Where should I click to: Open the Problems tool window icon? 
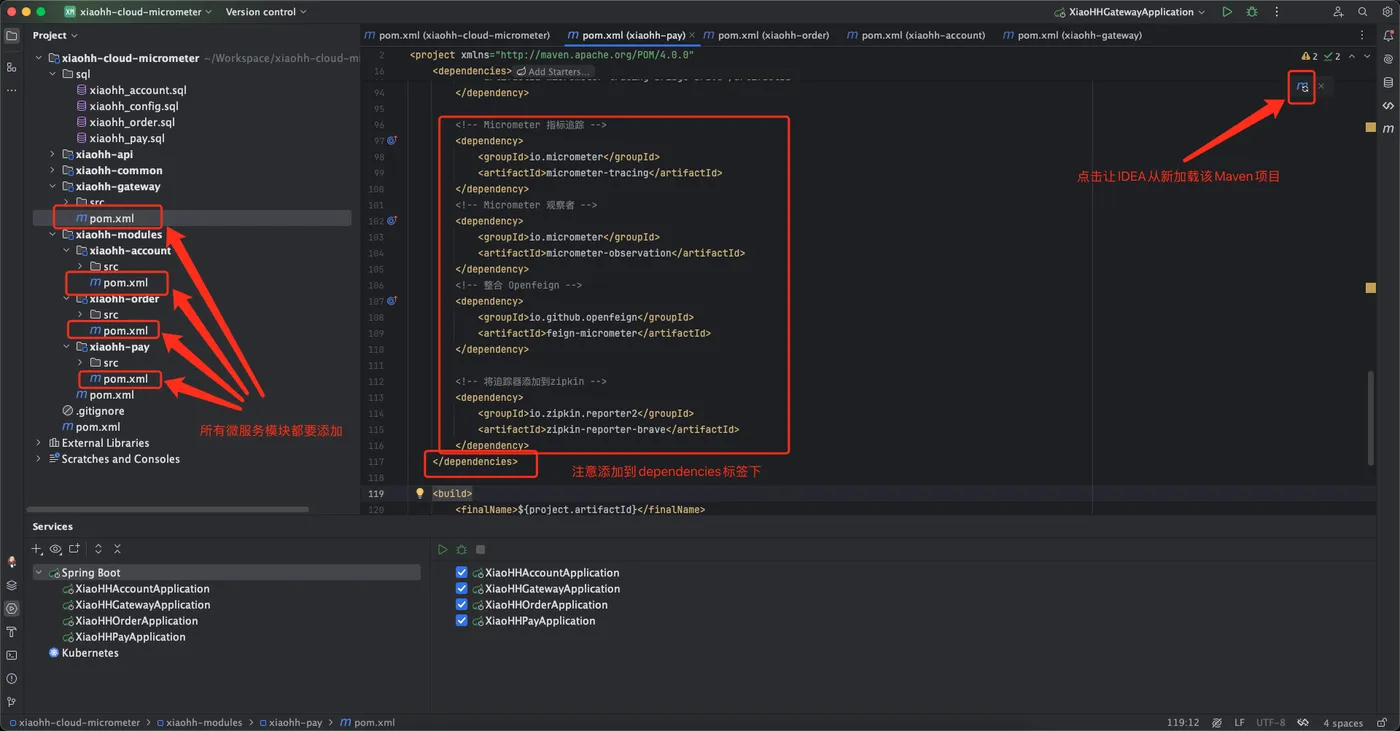[11, 679]
